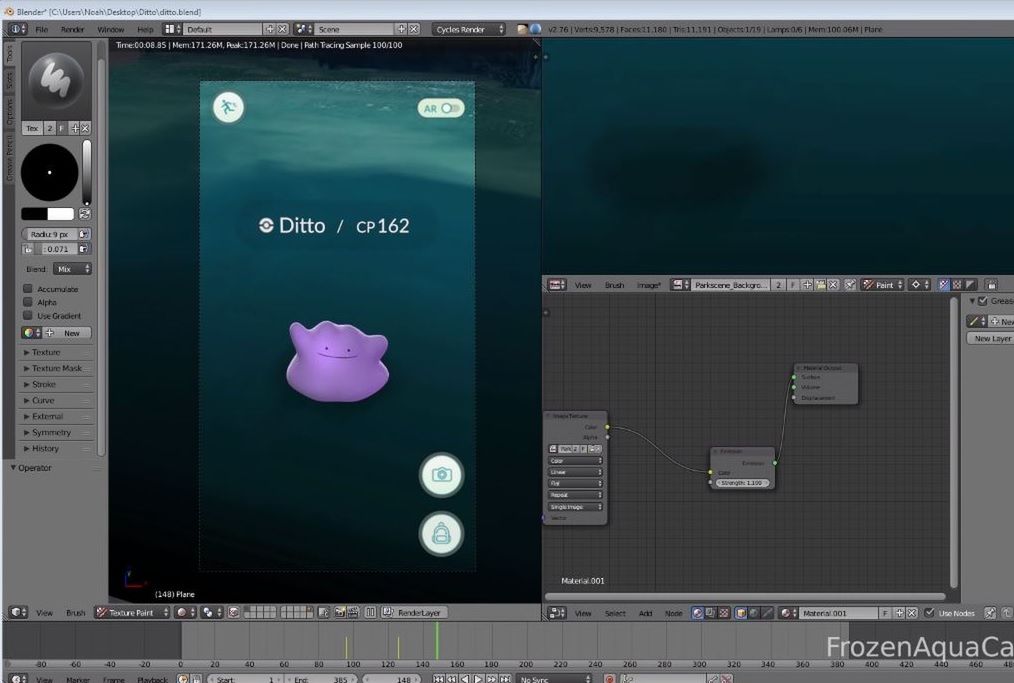Open Image menu in image editor

649,285
